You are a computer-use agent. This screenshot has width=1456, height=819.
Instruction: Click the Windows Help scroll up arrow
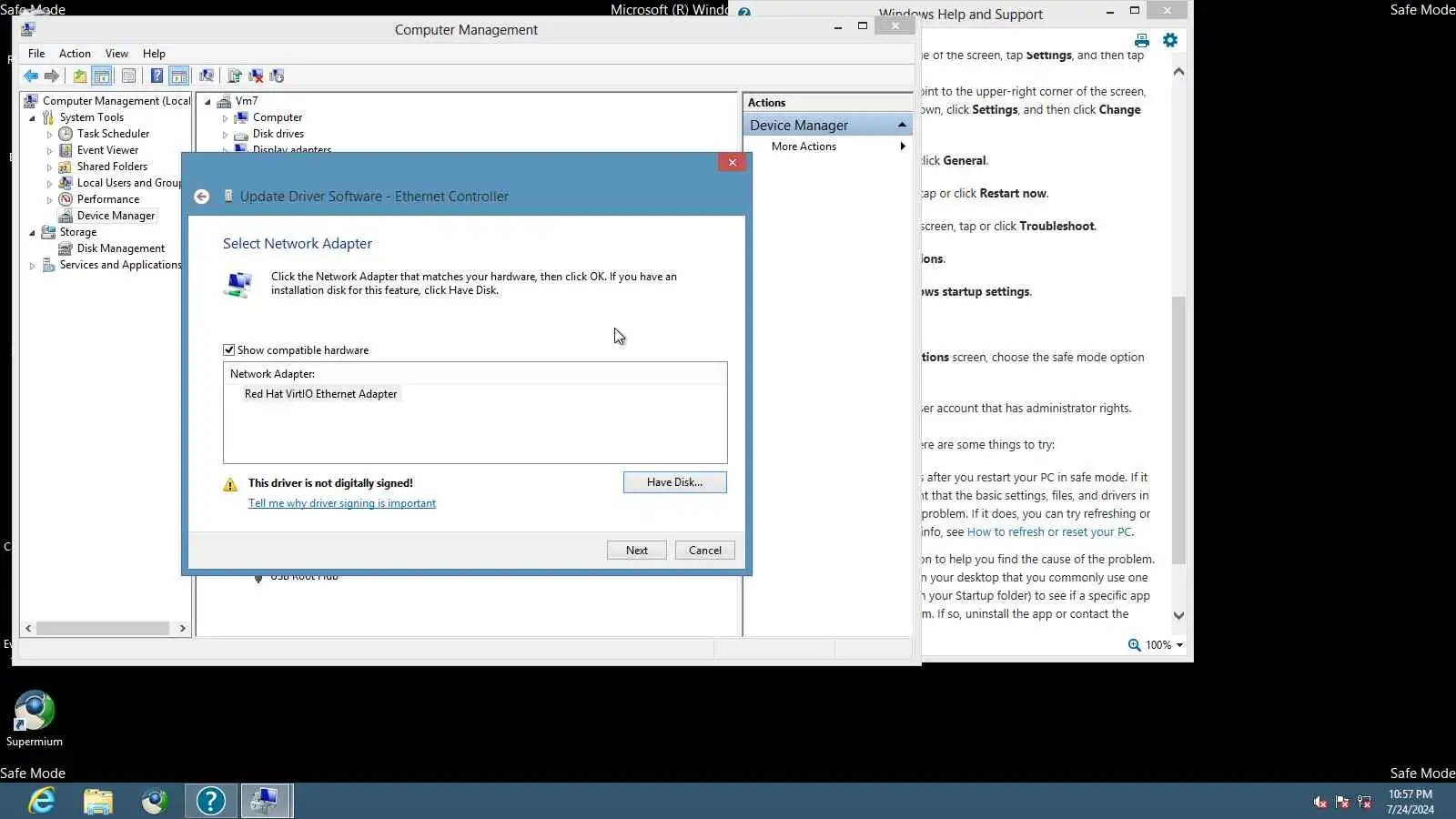[x=1178, y=71]
